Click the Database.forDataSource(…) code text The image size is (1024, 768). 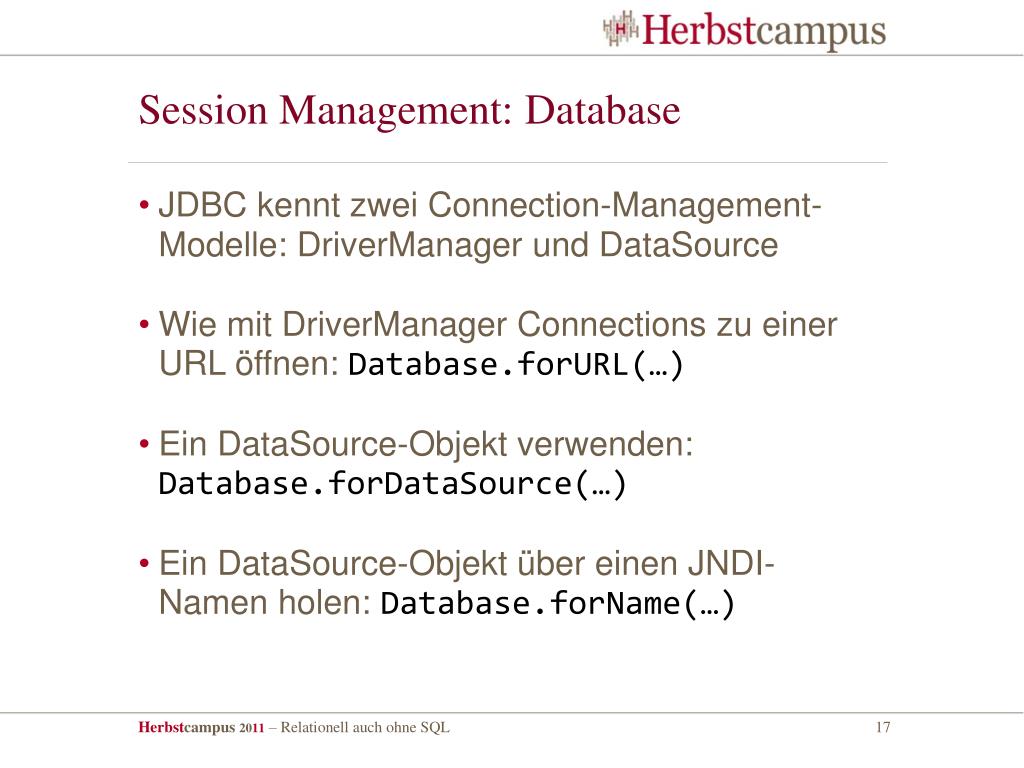393,484
